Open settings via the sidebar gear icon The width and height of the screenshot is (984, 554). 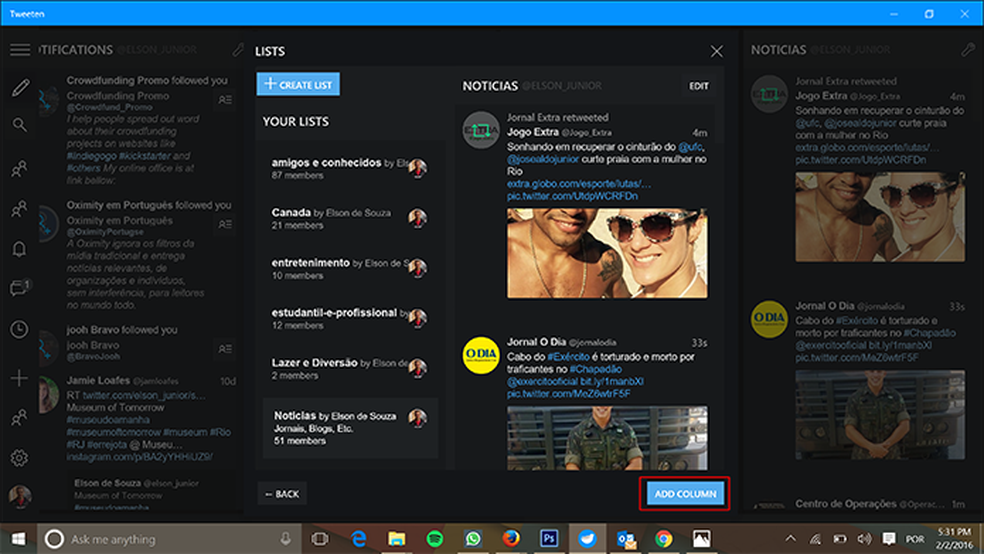click(x=19, y=458)
